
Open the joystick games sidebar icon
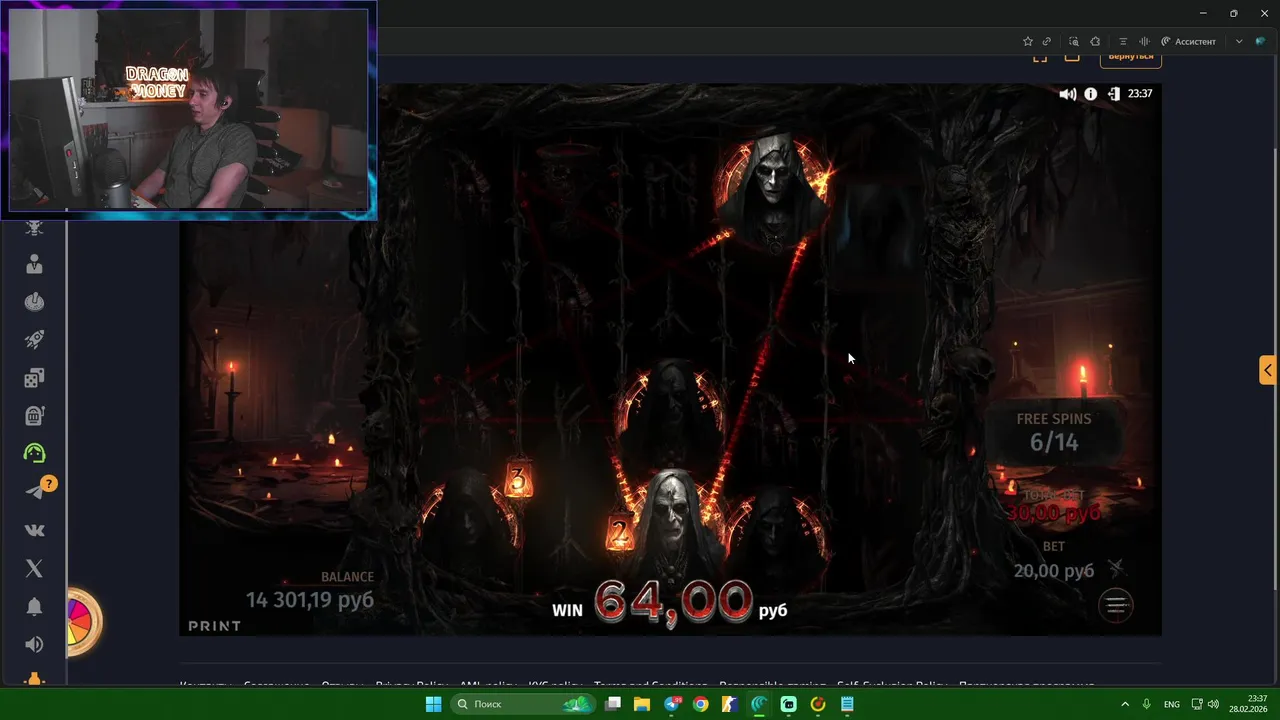(34, 302)
